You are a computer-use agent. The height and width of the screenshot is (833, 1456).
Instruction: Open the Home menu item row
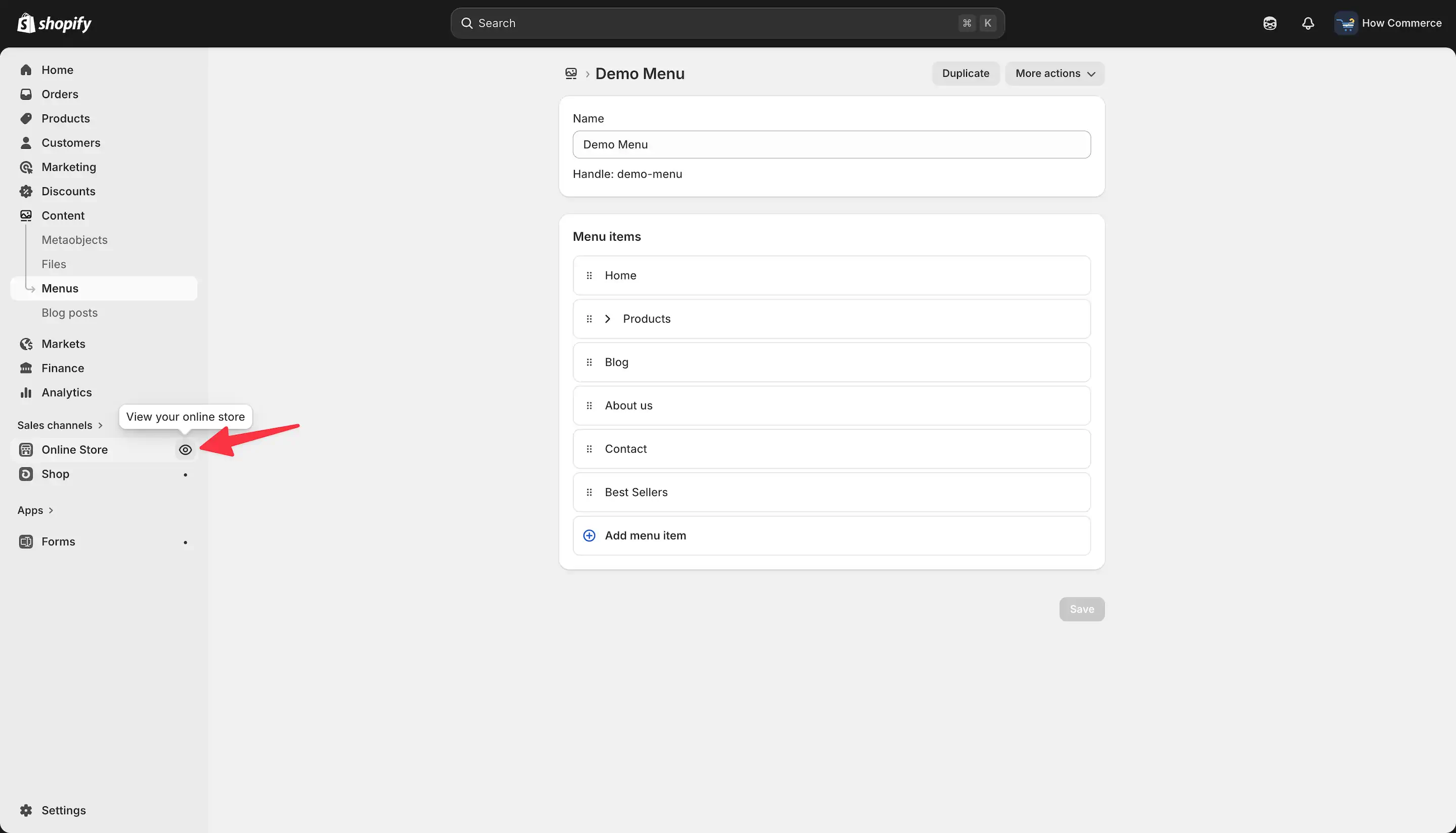[831, 276]
